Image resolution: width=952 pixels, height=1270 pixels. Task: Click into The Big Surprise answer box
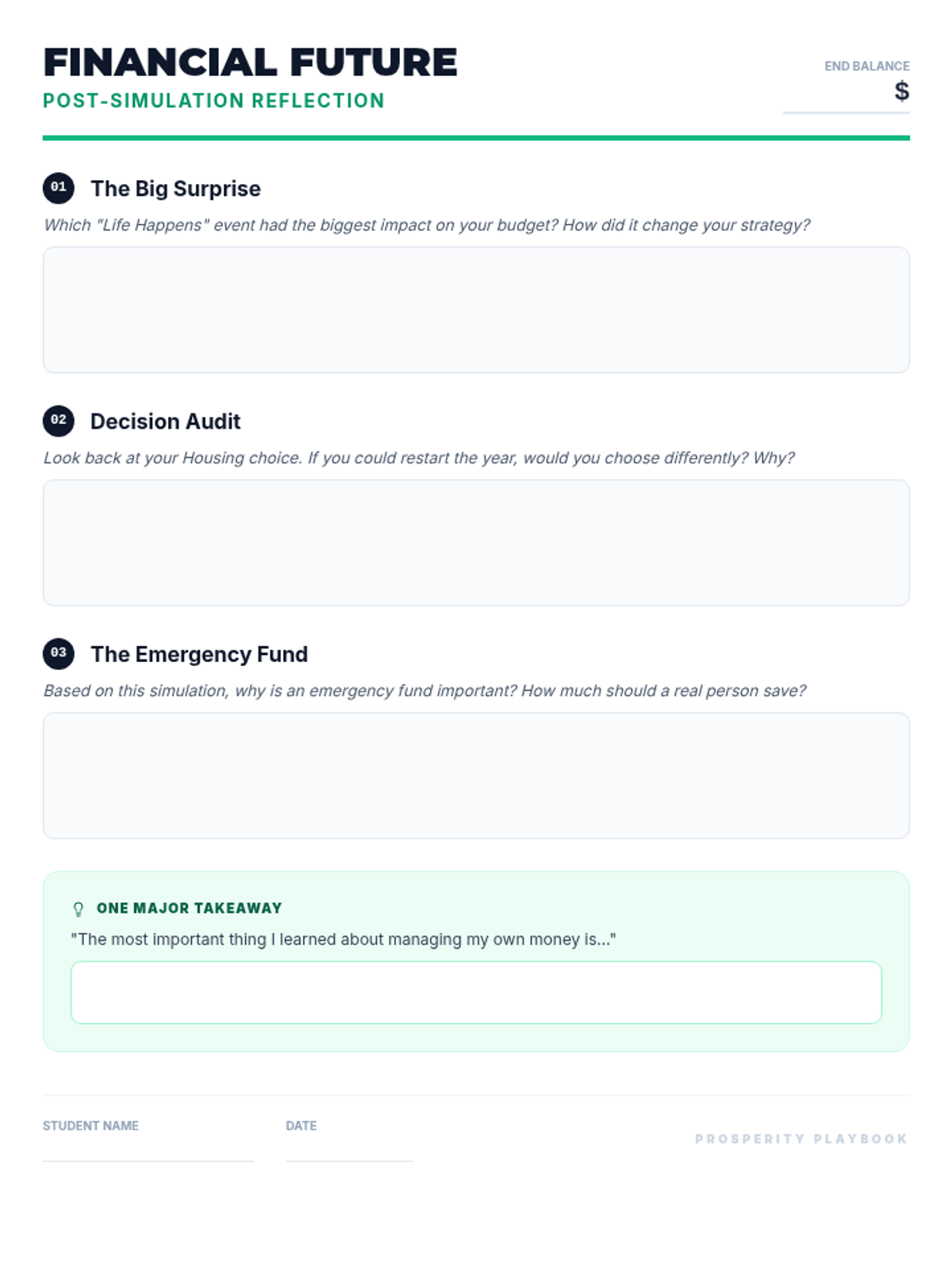[x=476, y=310]
